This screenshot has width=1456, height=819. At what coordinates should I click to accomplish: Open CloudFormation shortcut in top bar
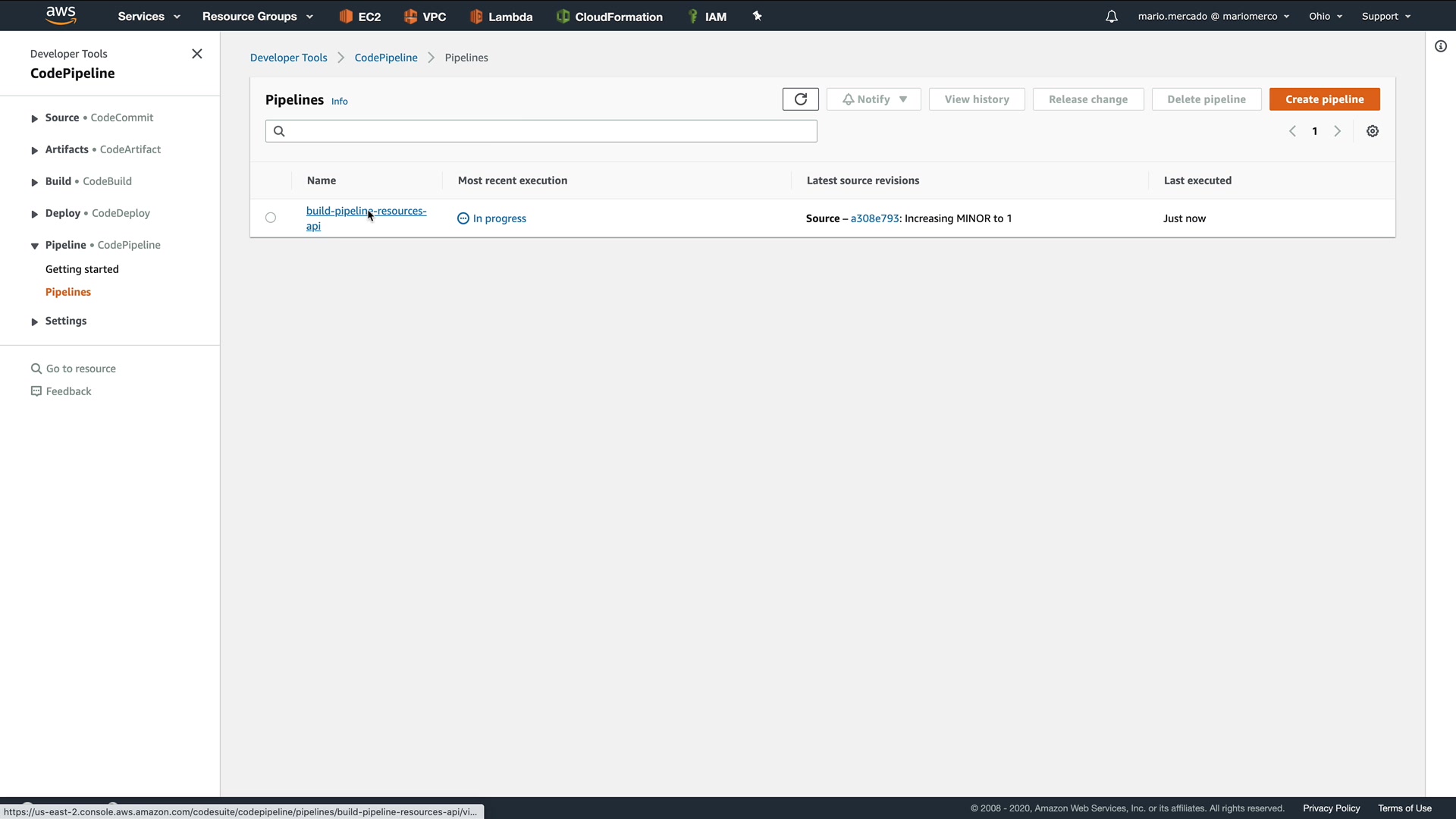tap(610, 16)
